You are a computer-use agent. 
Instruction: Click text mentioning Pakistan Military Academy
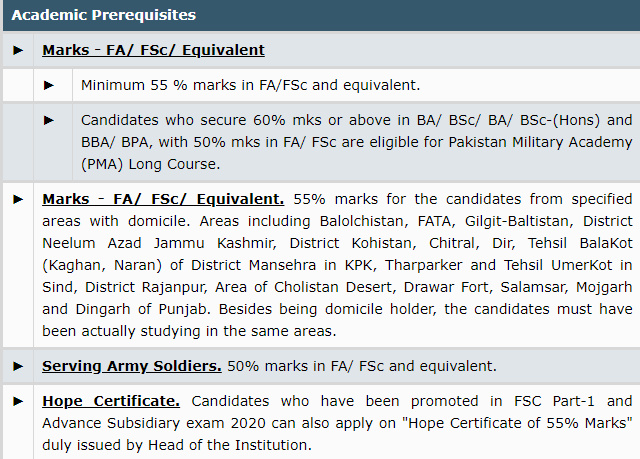click(x=540, y=142)
